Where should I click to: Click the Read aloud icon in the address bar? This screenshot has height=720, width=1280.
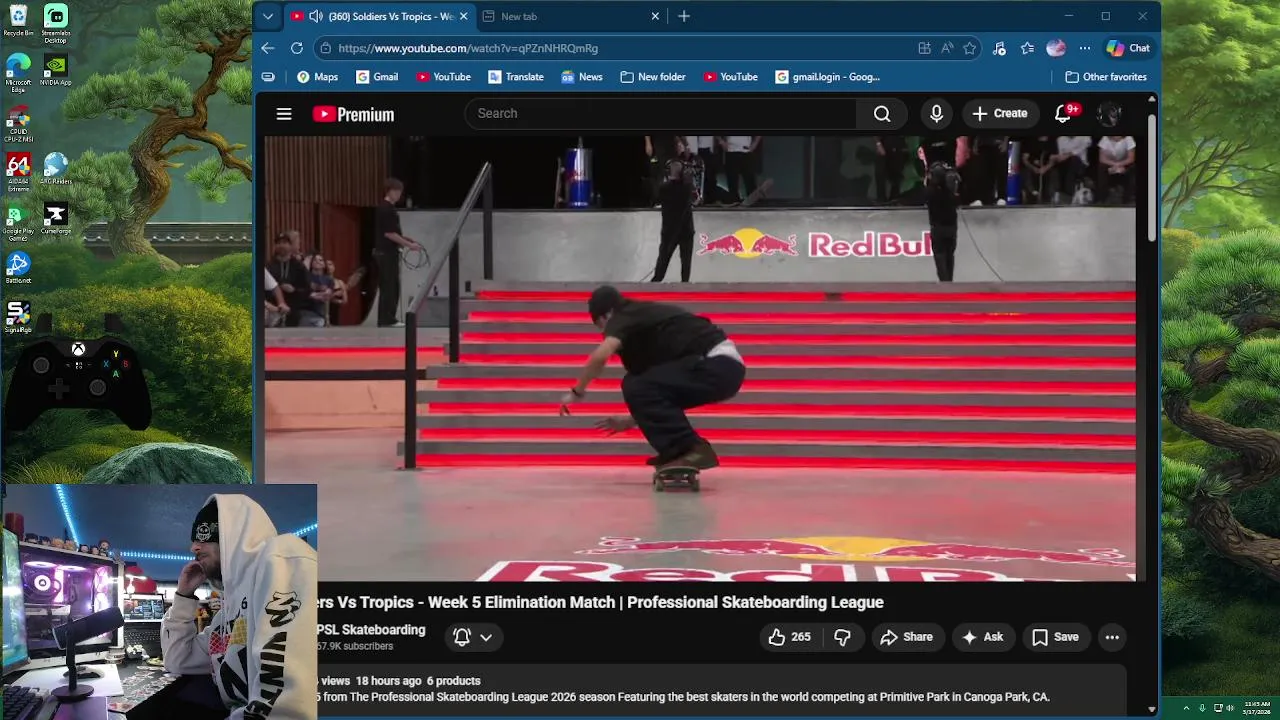coord(947,48)
